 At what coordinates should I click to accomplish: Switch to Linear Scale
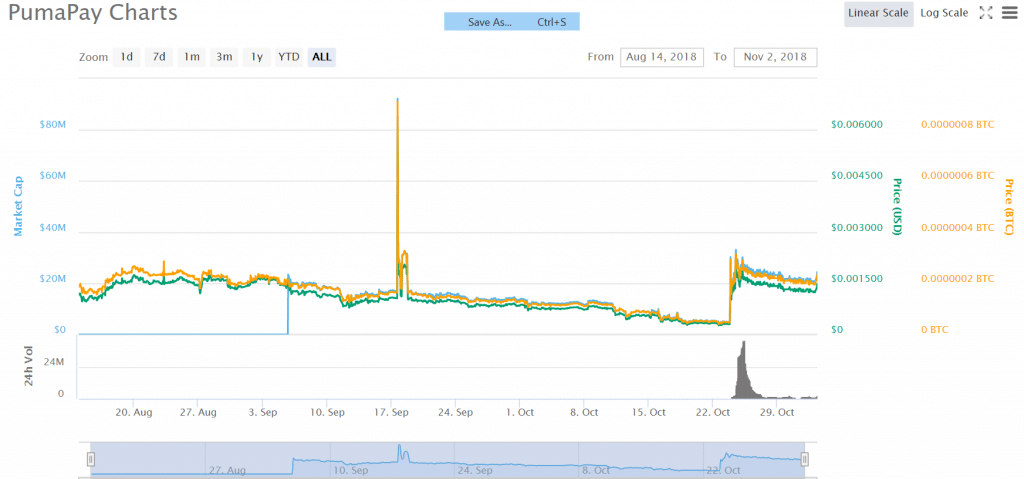tap(877, 13)
